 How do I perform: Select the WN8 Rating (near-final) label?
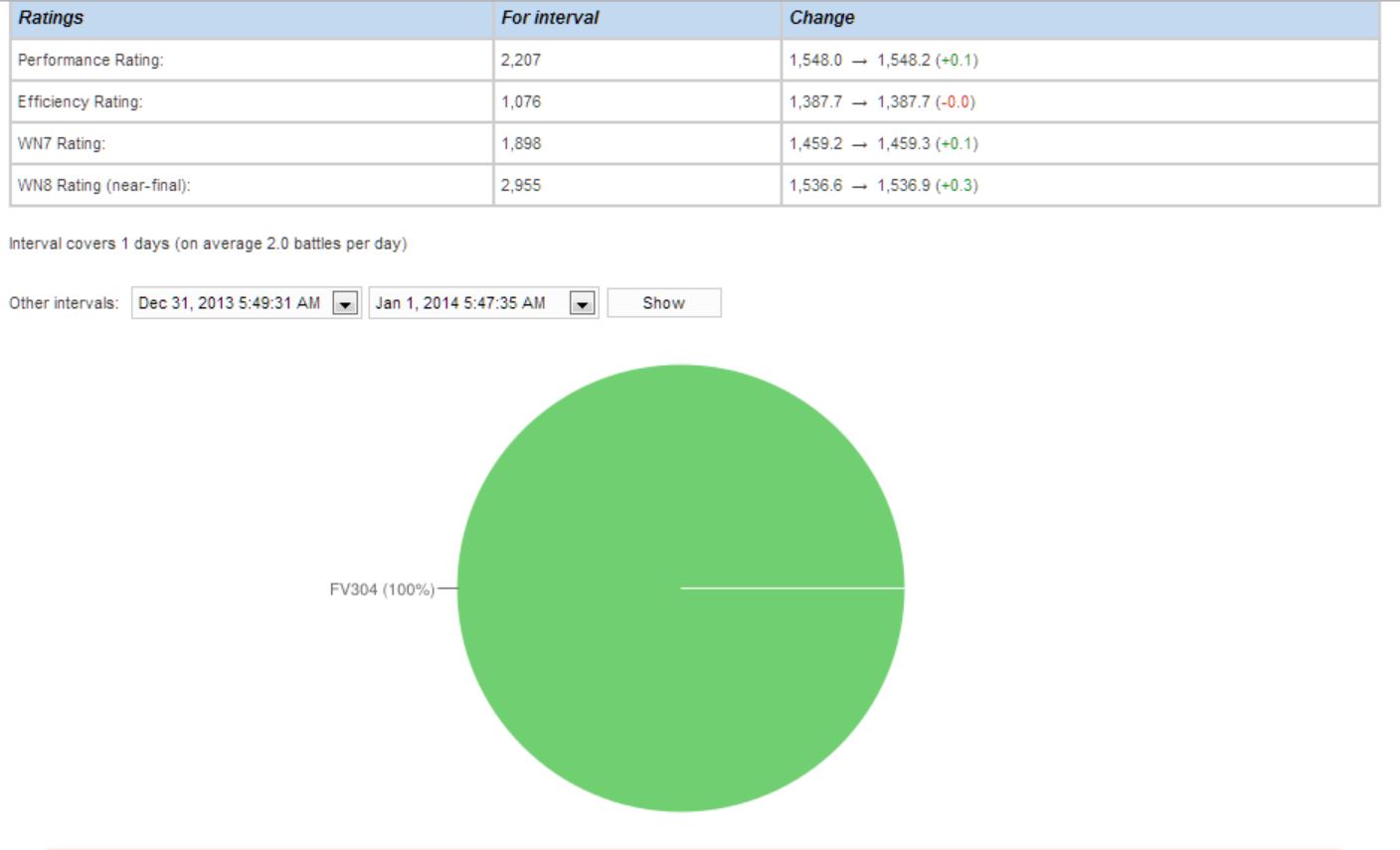103,186
